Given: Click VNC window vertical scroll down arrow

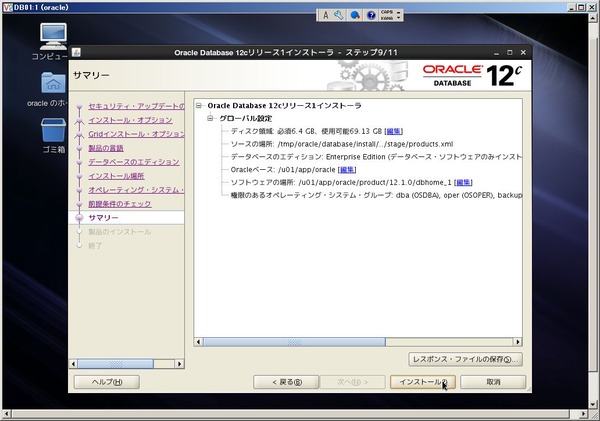Looking at the screenshot, I should click(593, 405).
